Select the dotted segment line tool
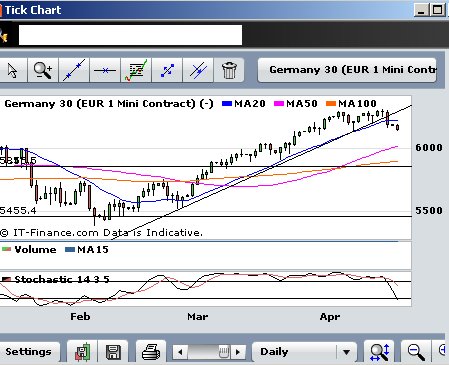This screenshot has height=365, width=449. (x=167, y=70)
